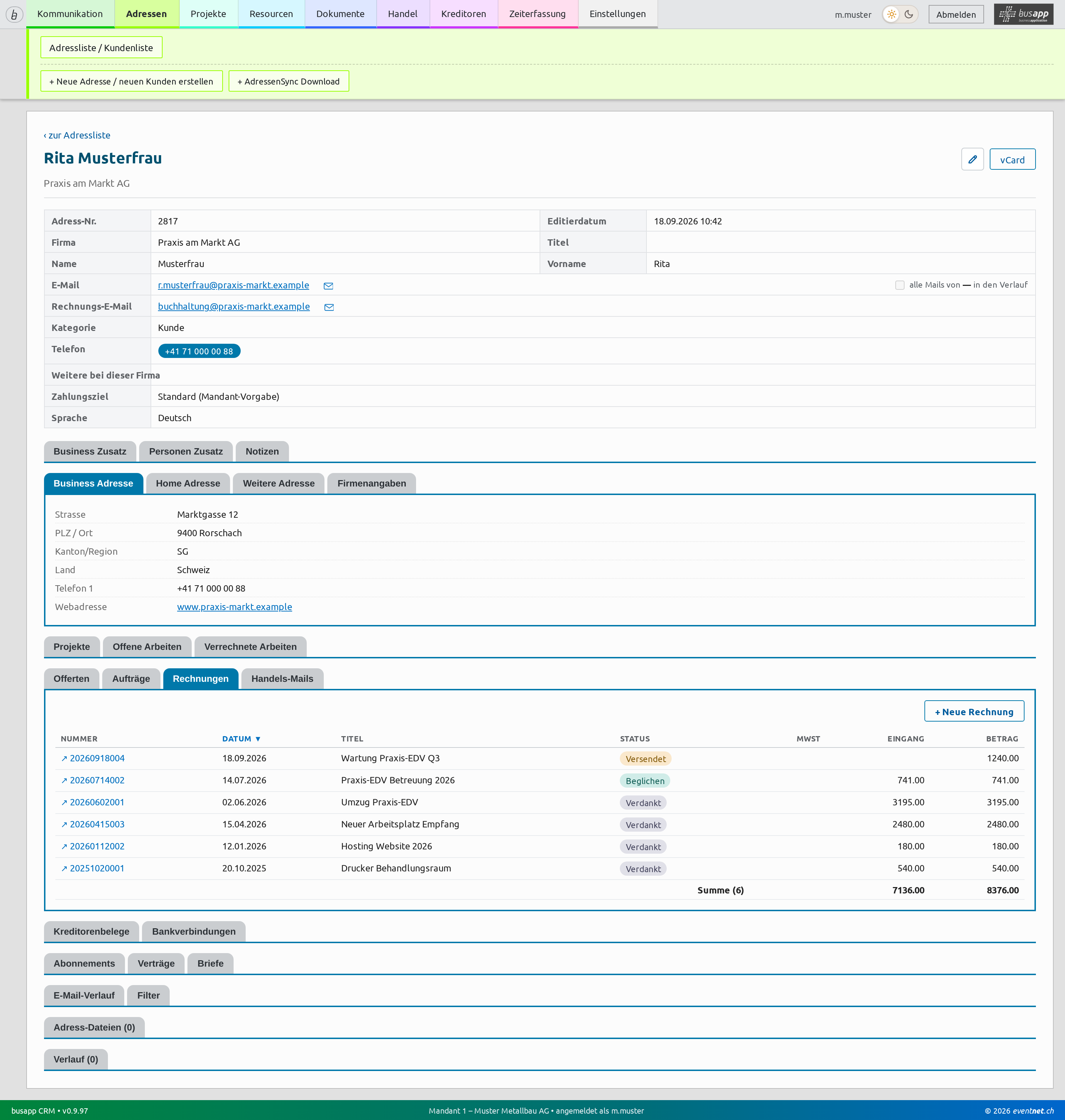Switch to the Firmenangaben tab

coord(371,483)
